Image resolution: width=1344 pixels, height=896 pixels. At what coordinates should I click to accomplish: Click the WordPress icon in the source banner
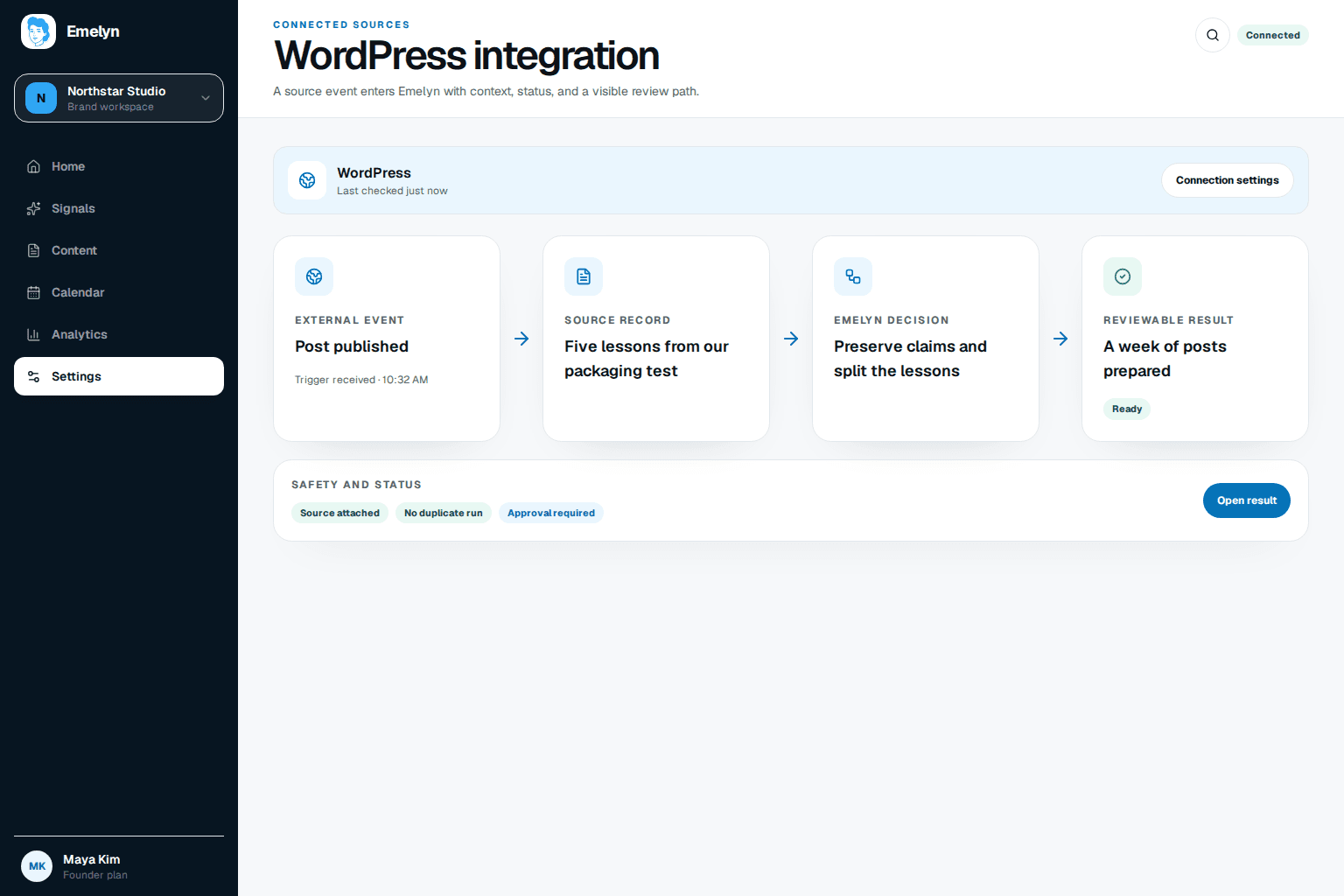pyautogui.click(x=307, y=180)
